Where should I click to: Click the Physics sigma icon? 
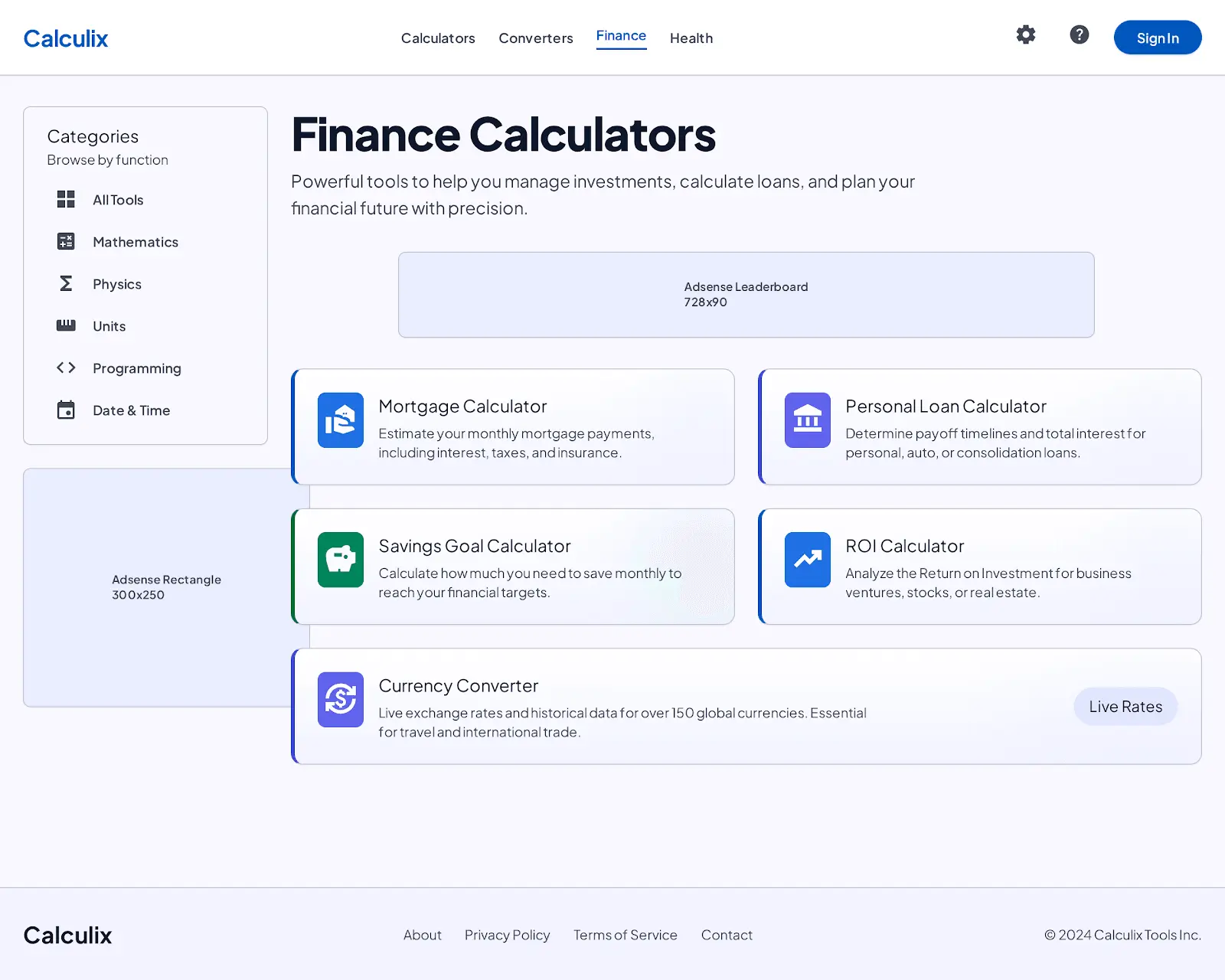pos(66,284)
